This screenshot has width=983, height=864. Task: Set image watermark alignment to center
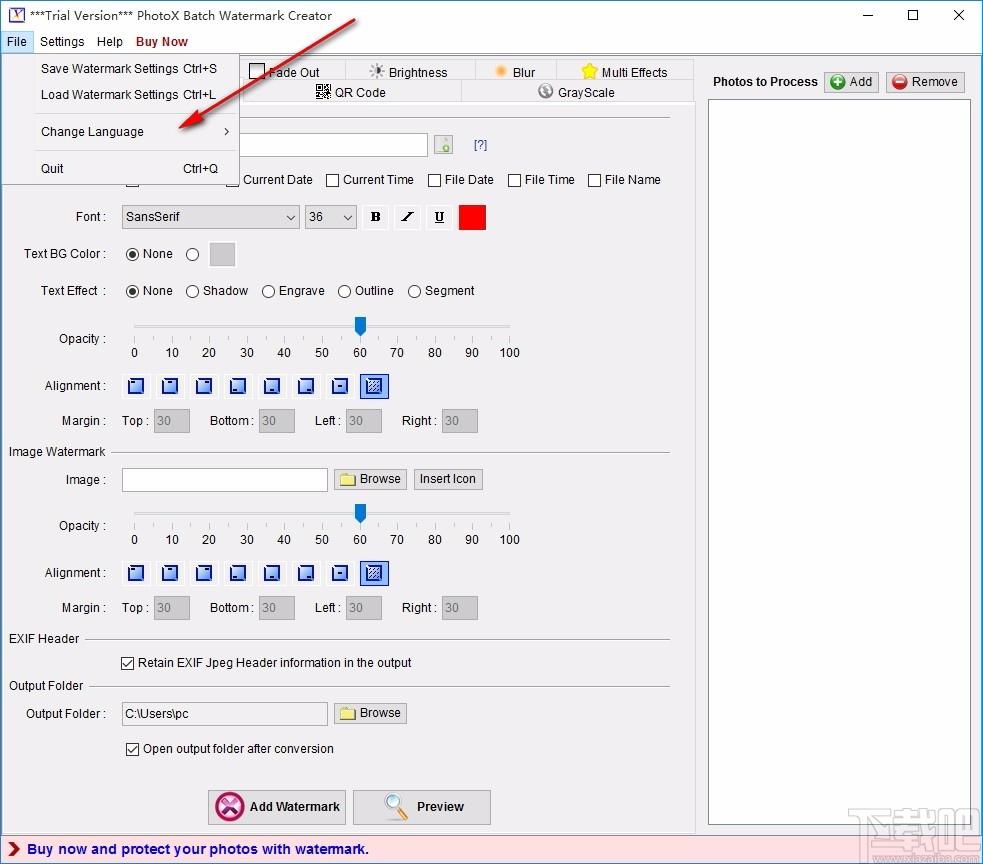tap(340, 573)
